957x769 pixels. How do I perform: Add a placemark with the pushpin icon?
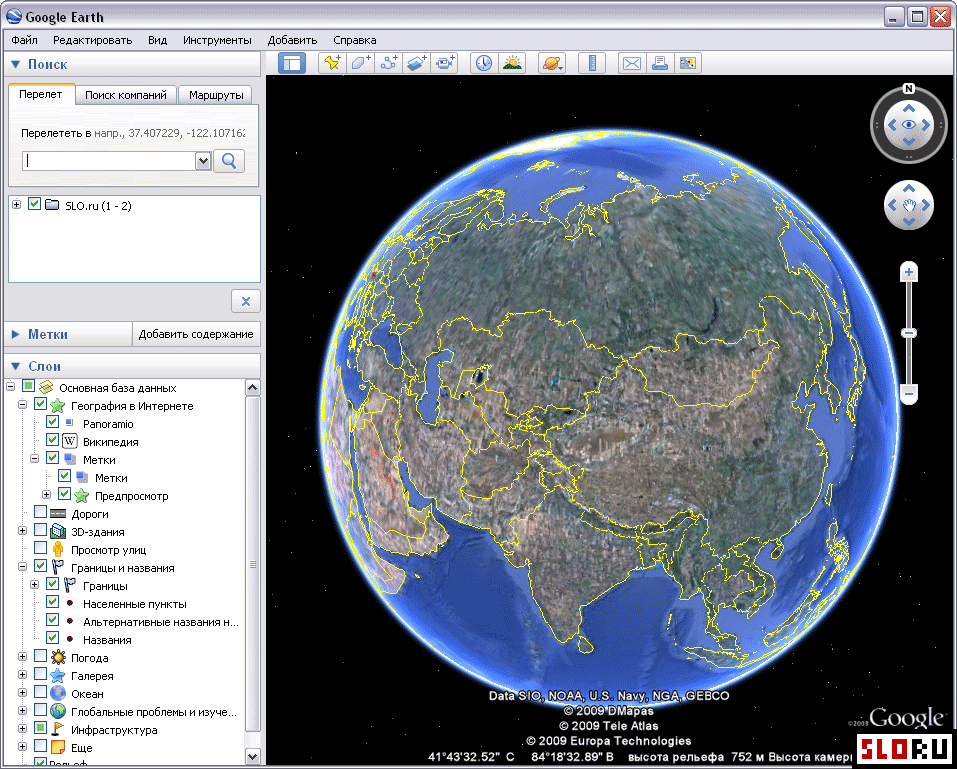333,63
